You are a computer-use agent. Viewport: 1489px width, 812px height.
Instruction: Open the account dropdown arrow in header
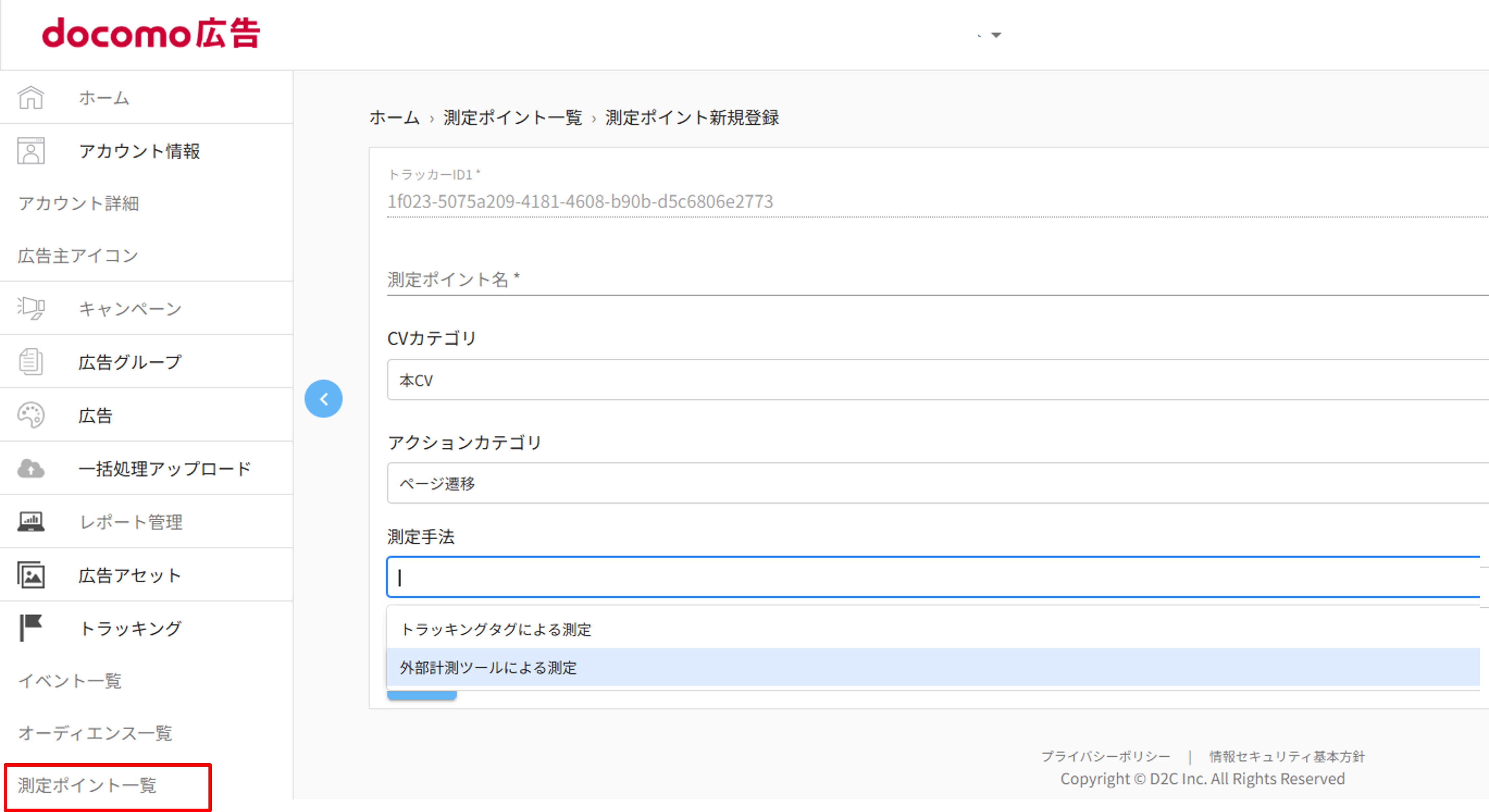(x=996, y=35)
